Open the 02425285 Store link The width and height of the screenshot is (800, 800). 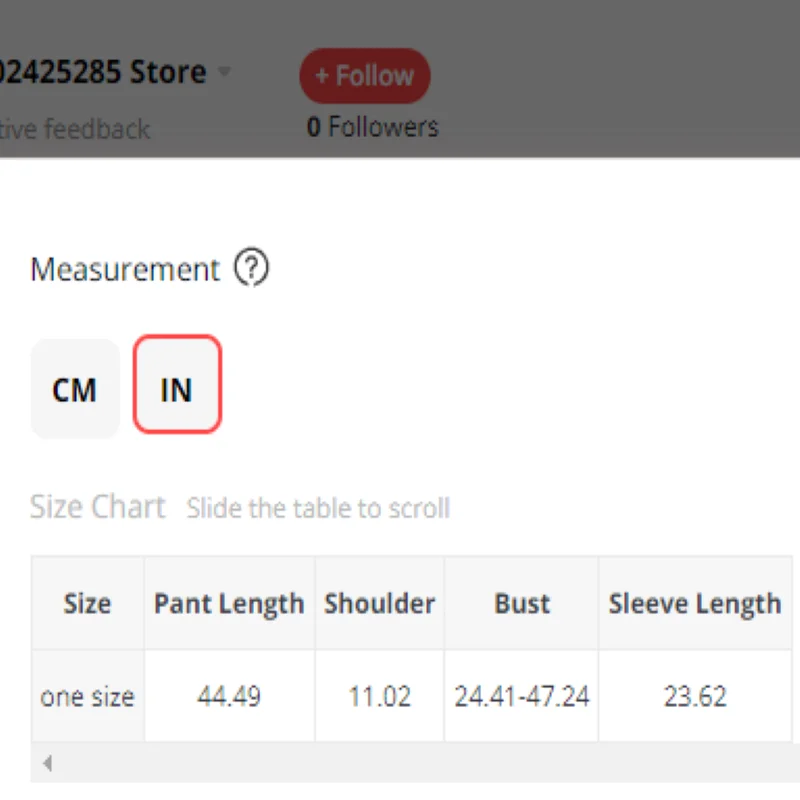(x=102, y=72)
